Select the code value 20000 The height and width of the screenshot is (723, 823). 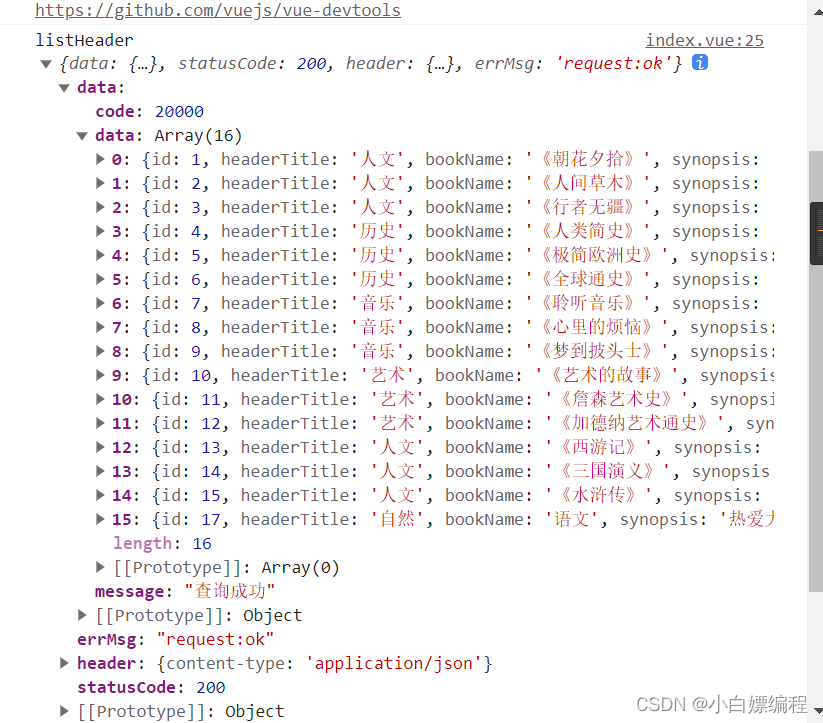click(179, 111)
